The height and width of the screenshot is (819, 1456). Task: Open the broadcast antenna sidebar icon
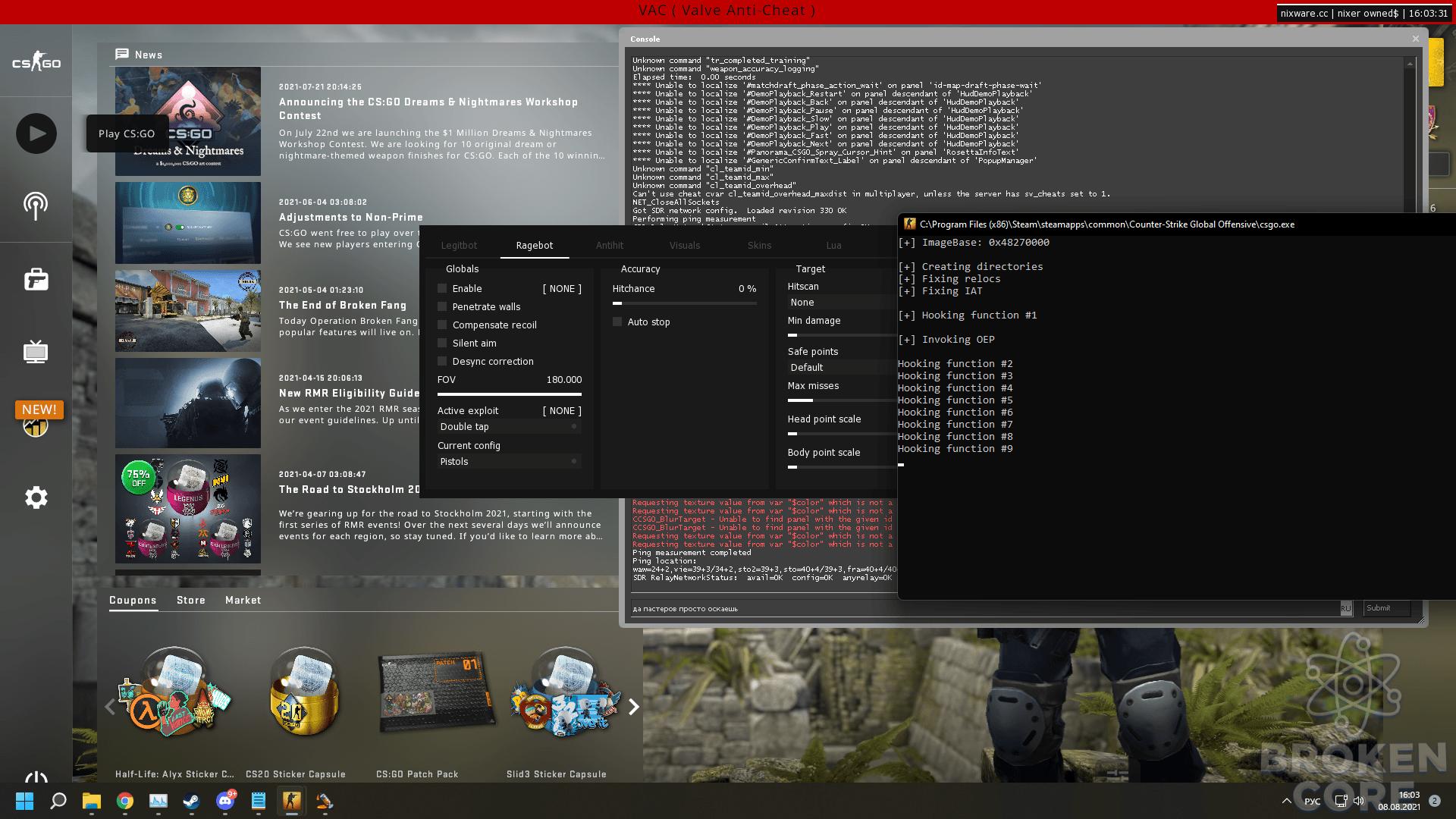pos(36,206)
